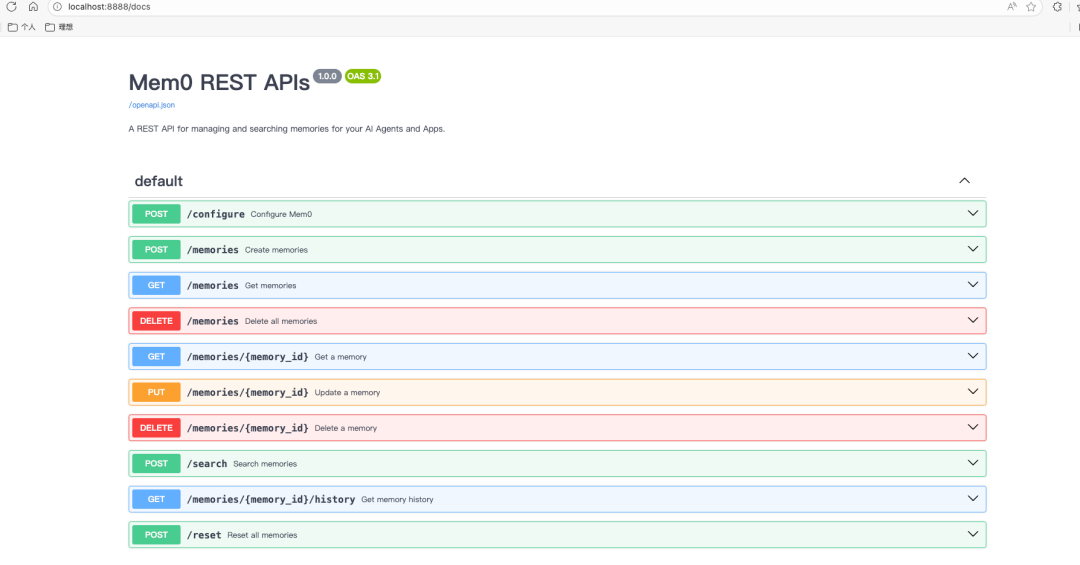Screen dimensions: 1080x565
Task: Open the first bookmarks folder icon
Action: coord(12,28)
